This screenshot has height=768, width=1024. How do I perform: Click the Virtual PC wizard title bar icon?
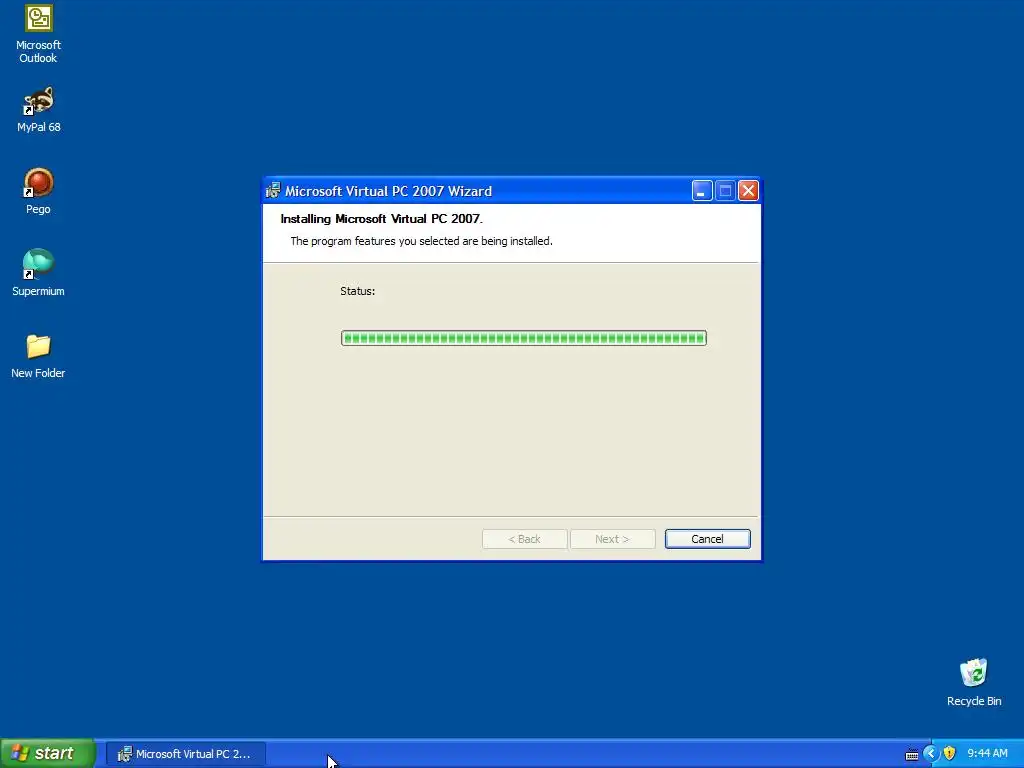click(273, 191)
